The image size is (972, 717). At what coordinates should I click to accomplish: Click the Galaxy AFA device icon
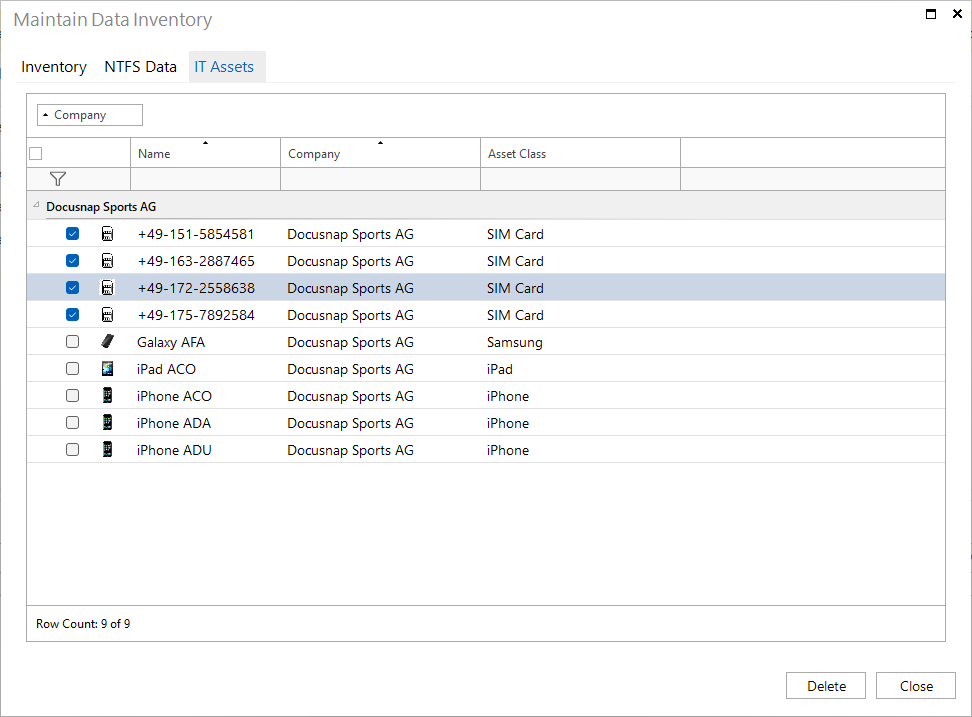point(107,341)
